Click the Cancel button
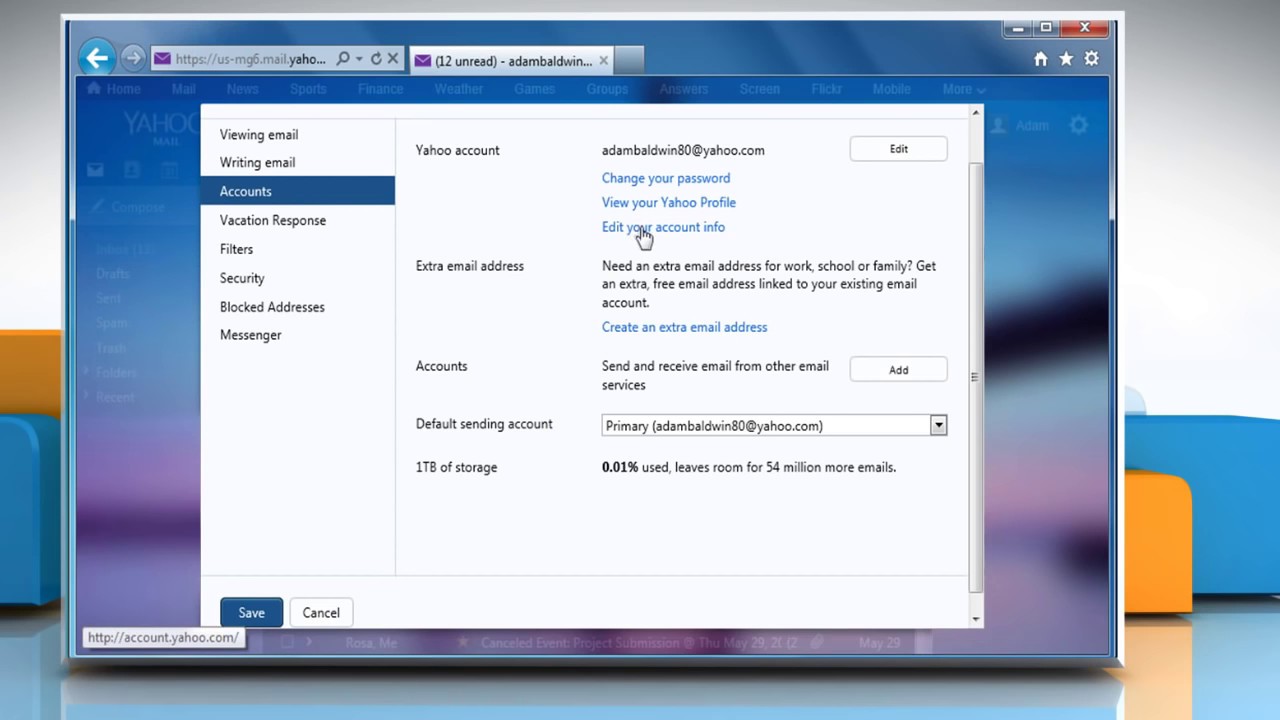Viewport: 1280px width, 720px height. tap(321, 613)
